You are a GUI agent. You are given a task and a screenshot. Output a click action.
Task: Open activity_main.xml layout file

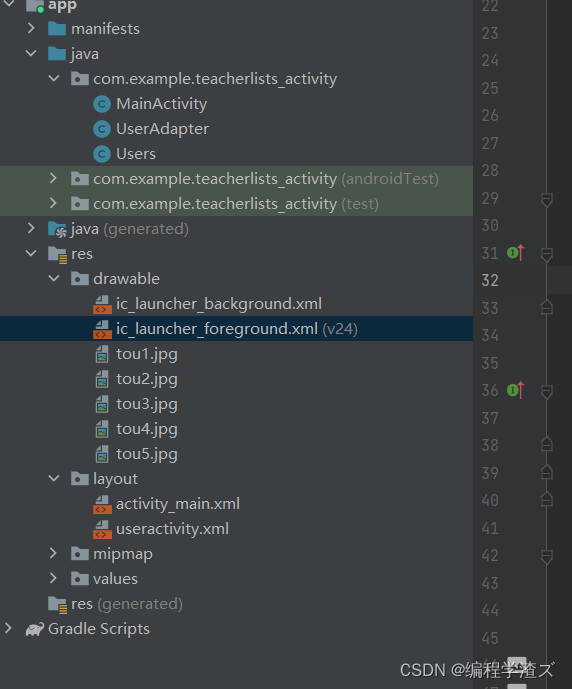coord(178,504)
